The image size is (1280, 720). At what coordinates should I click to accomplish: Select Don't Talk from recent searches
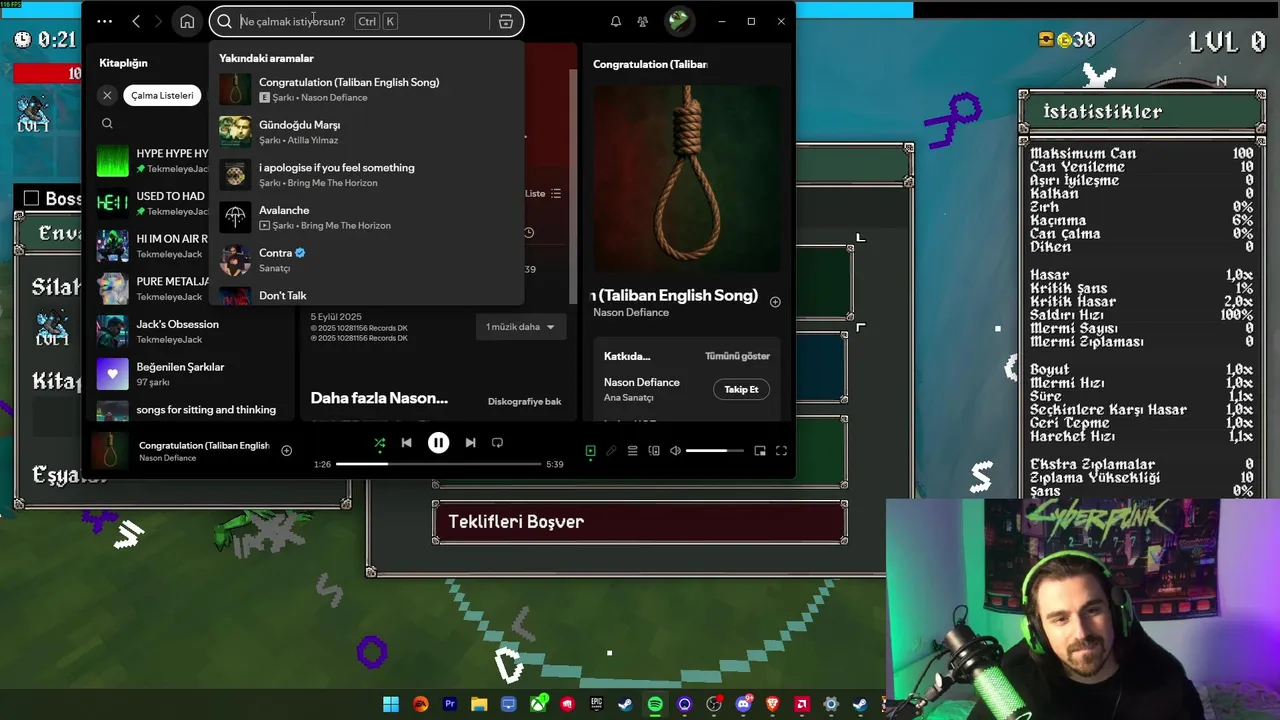366,295
